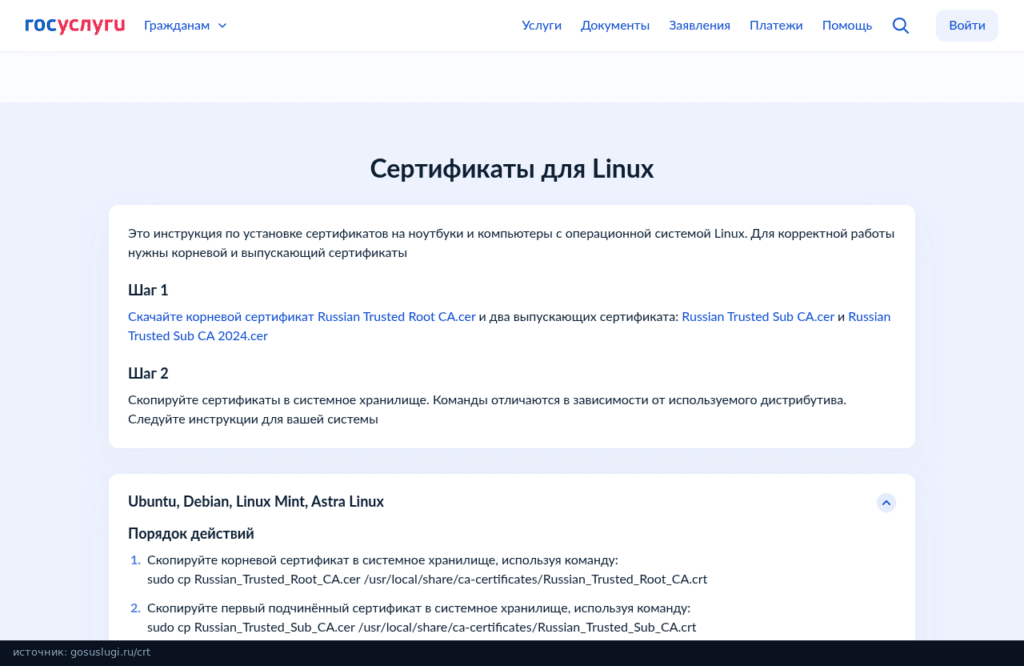Viewport: 1024px width, 666px height.
Task: Select Платежи in the header menu
Action: (776, 25)
